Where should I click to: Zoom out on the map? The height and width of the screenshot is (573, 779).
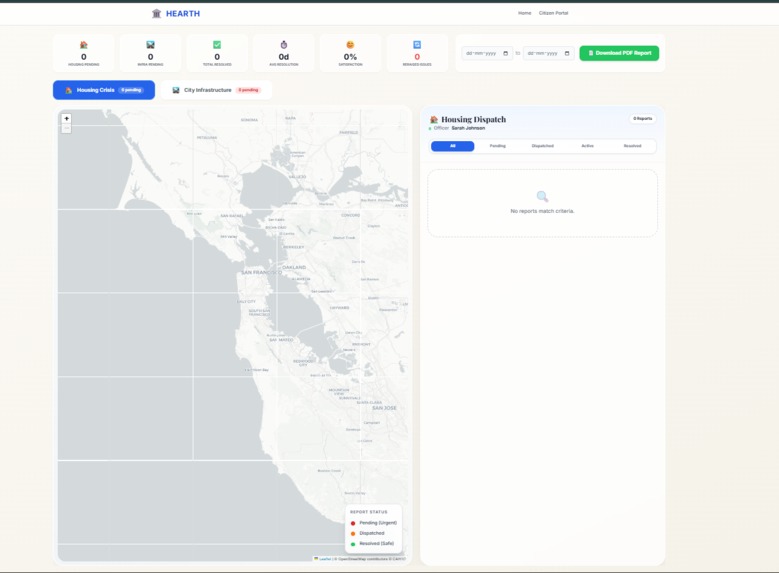coord(67,128)
